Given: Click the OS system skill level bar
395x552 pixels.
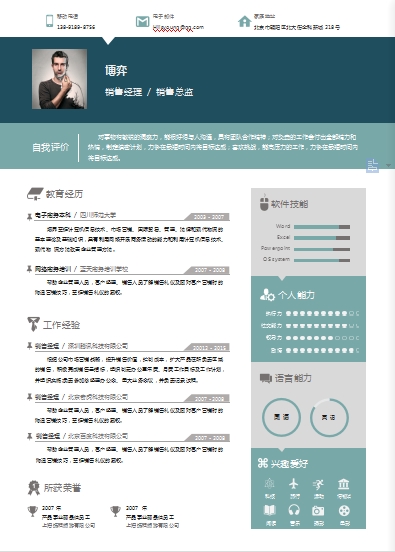Looking at the screenshot, I should pyautogui.click(x=322, y=261).
